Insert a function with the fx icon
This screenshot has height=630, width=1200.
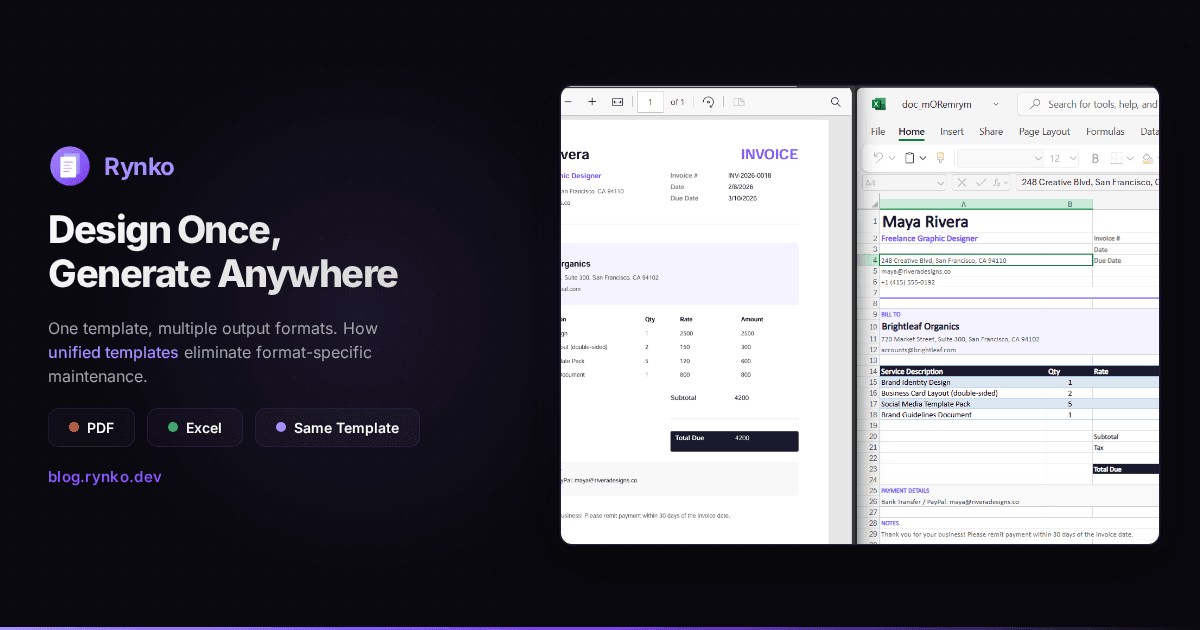pyautogui.click(x=997, y=182)
